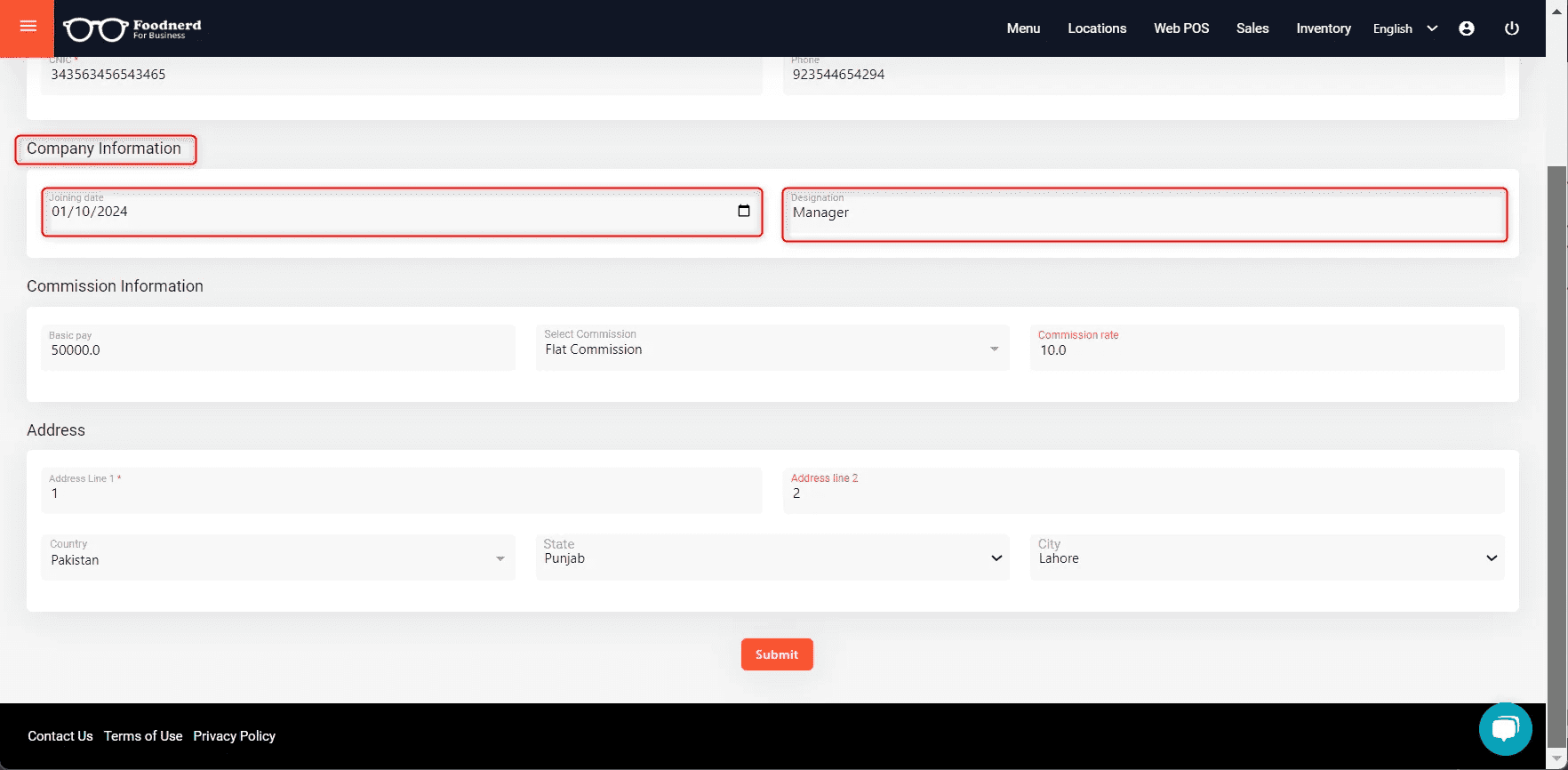Expand the English language selector

pos(1404,28)
